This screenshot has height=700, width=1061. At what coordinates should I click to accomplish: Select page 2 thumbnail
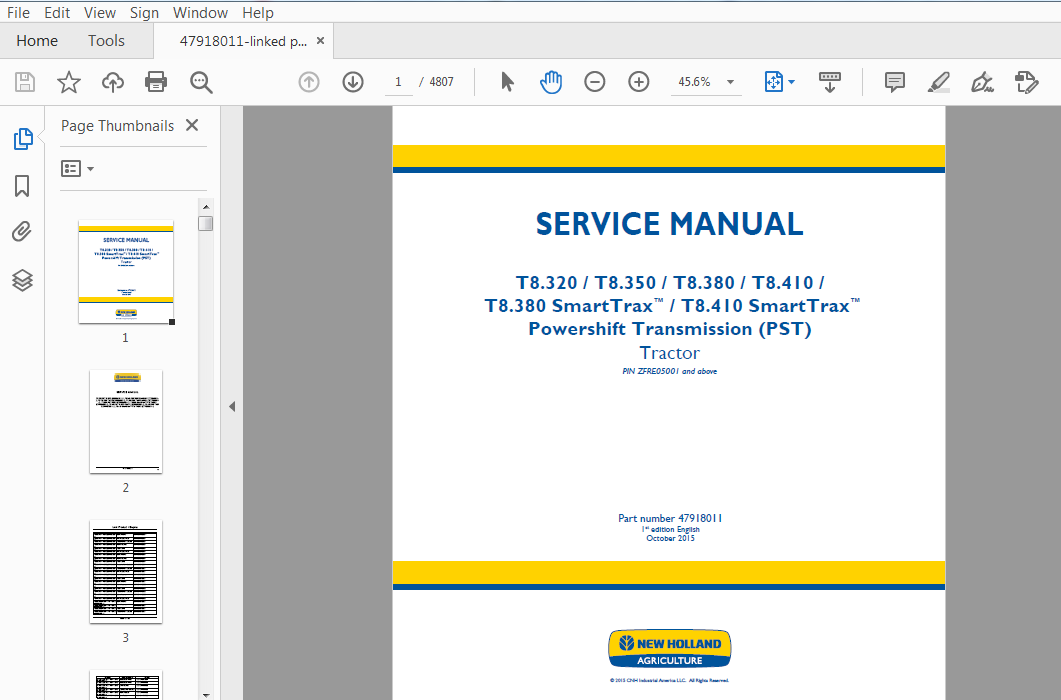(x=126, y=422)
